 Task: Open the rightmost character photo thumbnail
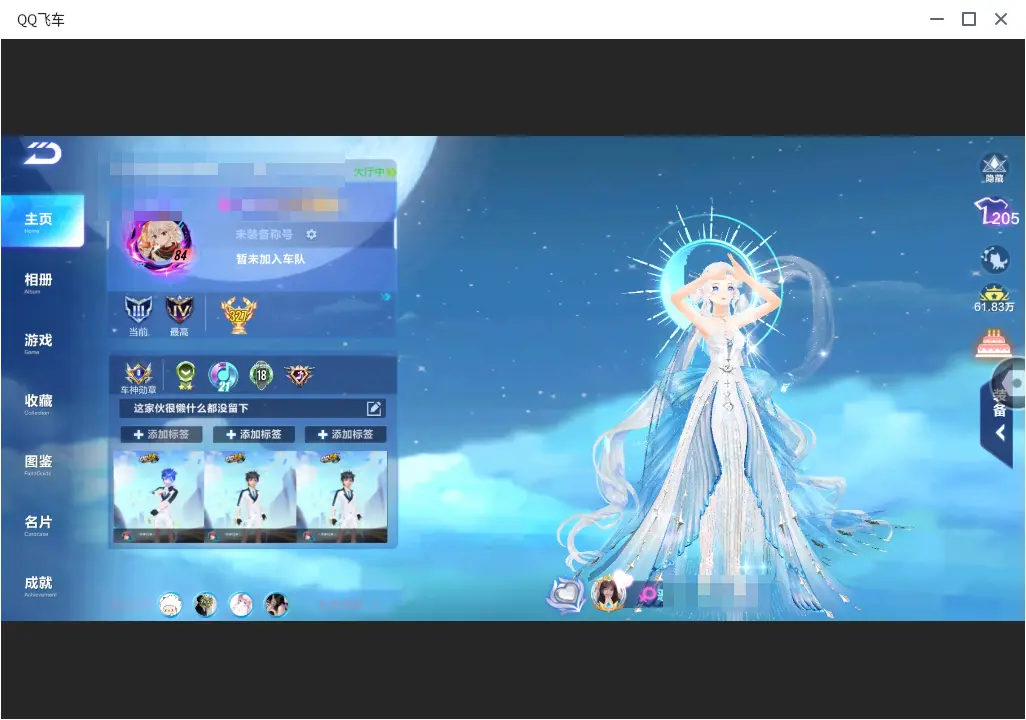(342, 497)
